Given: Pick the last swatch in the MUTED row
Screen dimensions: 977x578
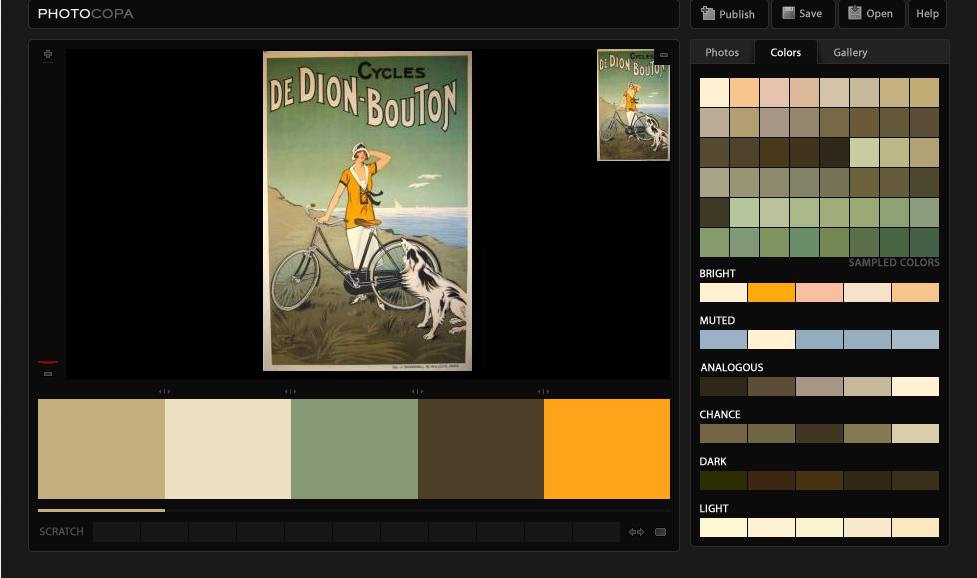Looking at the screenshot, I should (x=915, y=339).
